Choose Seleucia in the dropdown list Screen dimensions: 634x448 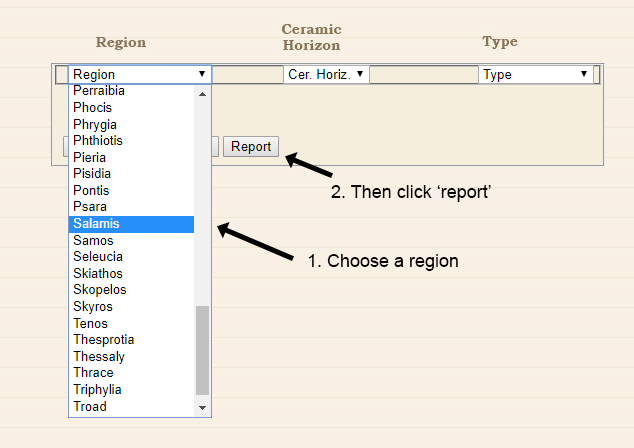coord(131,257)
